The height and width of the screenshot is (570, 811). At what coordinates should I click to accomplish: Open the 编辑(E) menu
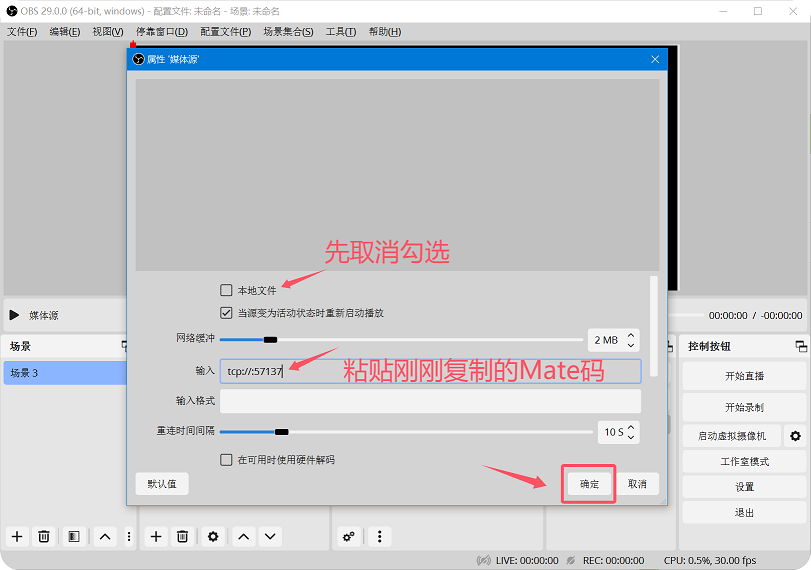point(65,32)
